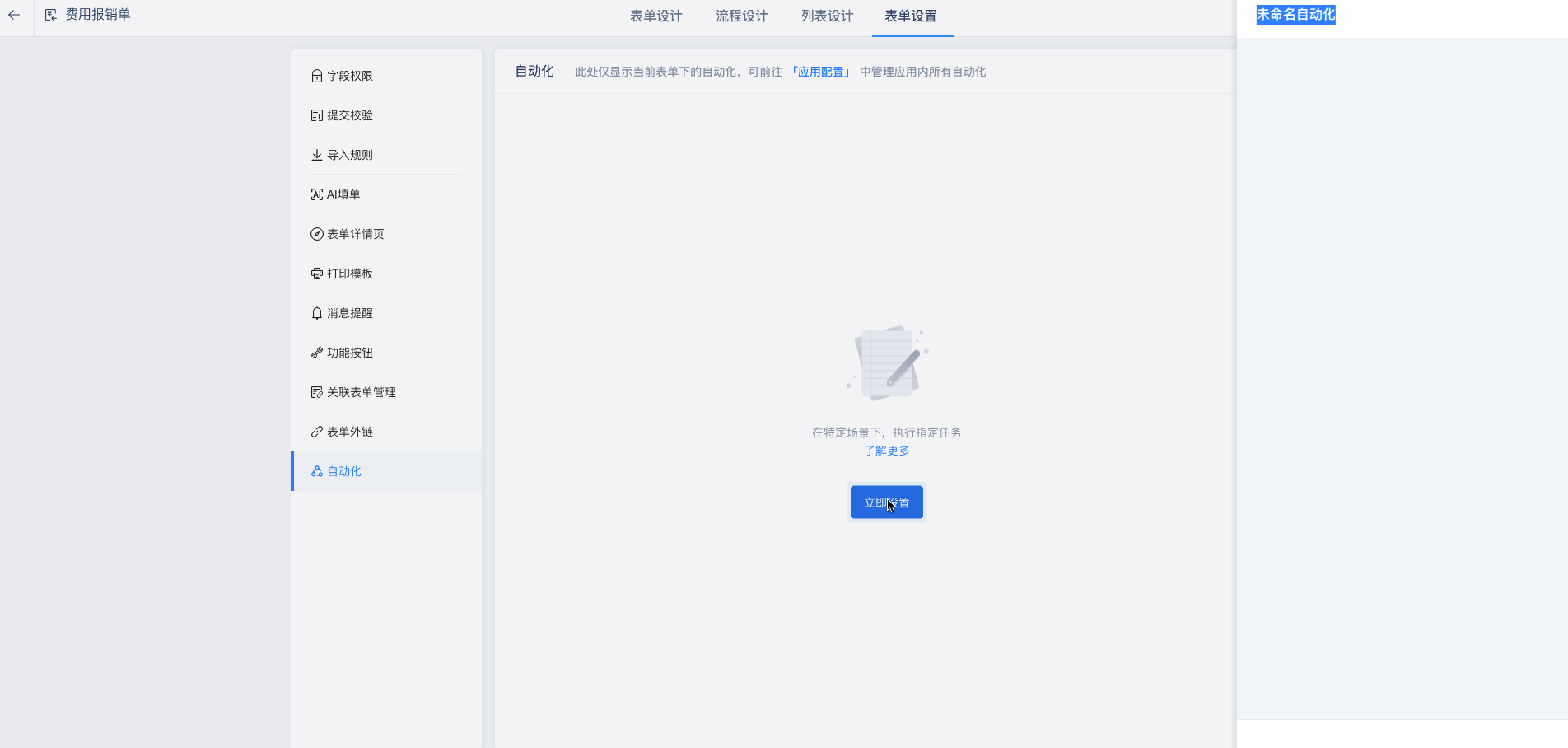
Task: Open the 列表设计 tab
Action: tap(827, 16)
